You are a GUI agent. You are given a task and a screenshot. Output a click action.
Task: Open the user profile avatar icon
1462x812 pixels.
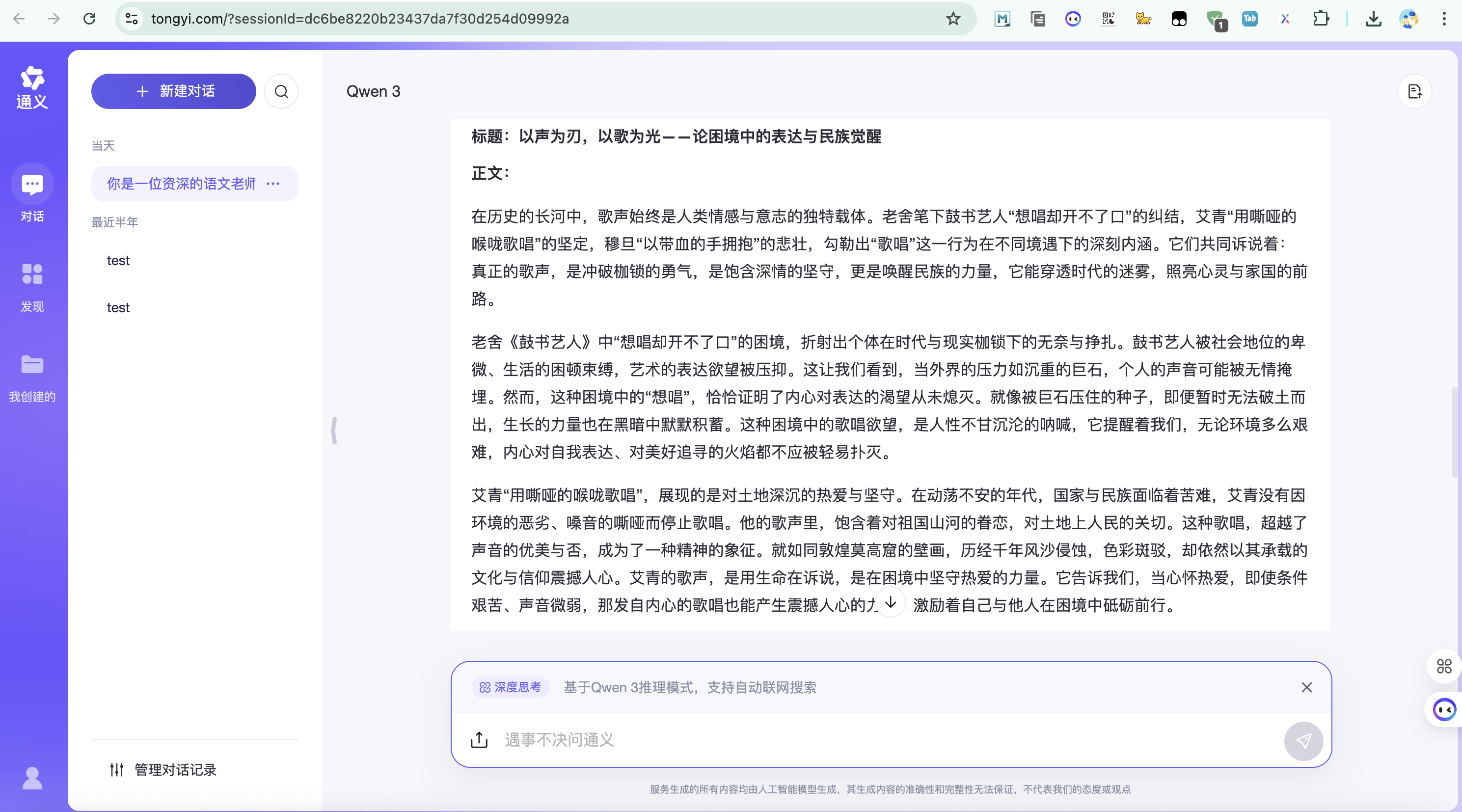point(32,778)
